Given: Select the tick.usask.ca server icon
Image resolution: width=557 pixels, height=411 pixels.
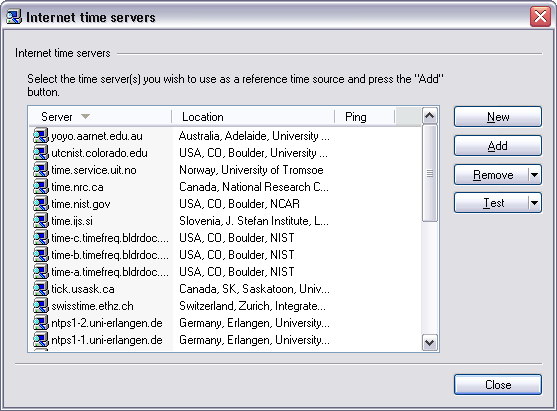Looking at the screenshot, I should pyautogui.click(x=41, y=289).
